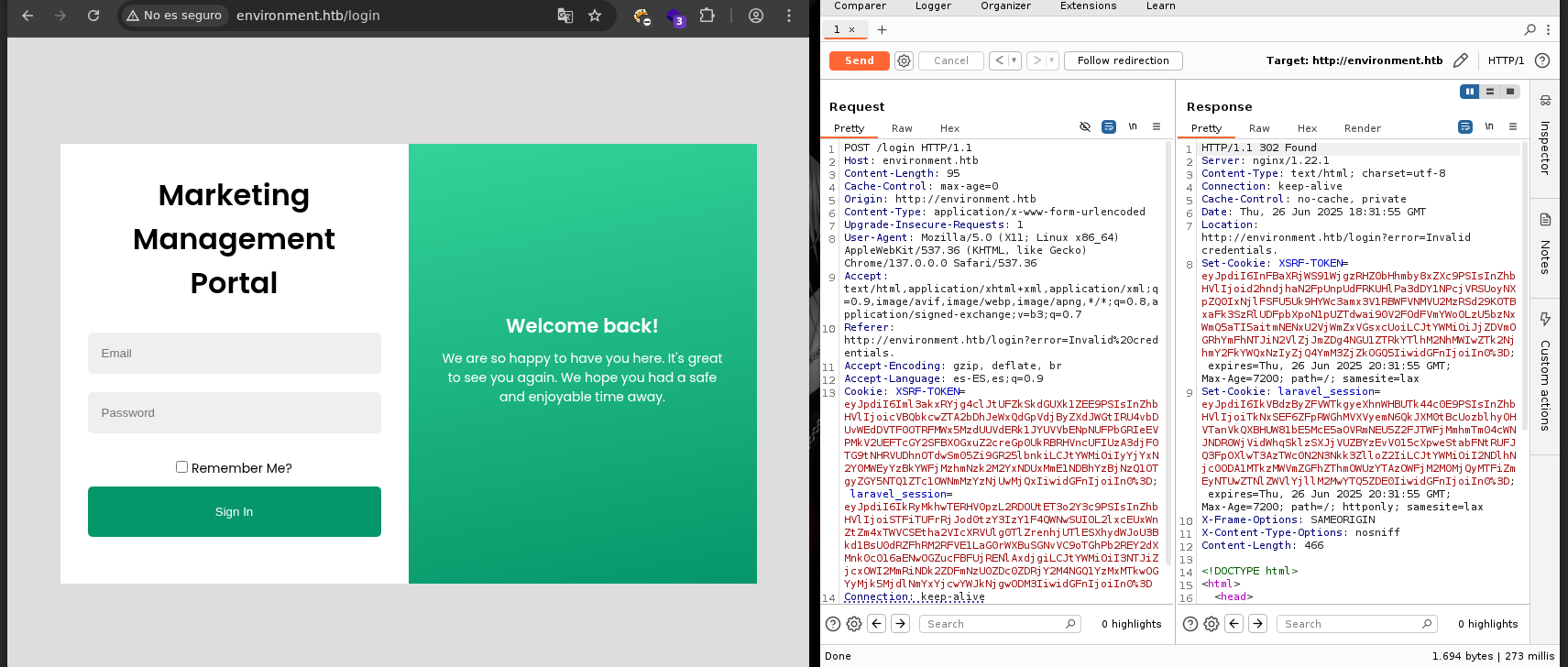
Task: Bookmark this page with the star icon
Action: pos(595,16)
